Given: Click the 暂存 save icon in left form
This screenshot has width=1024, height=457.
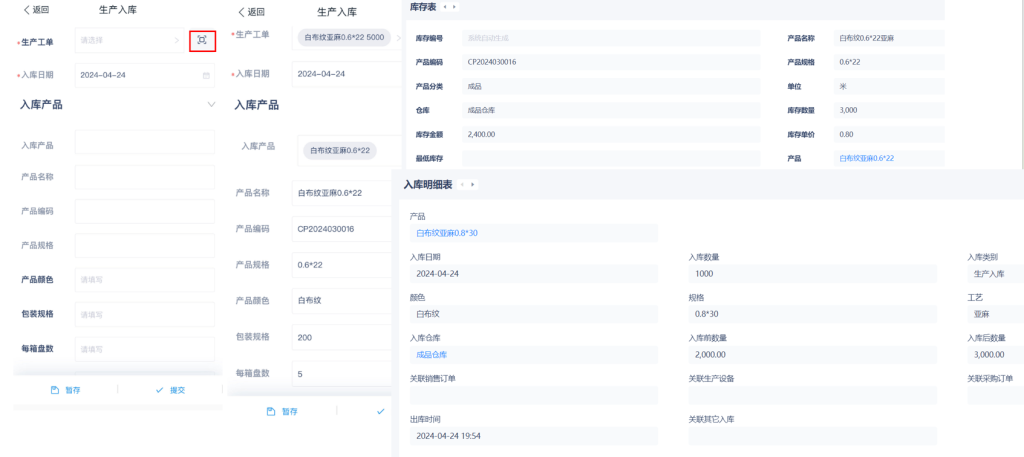Looking at the screenshot, I should [x=56, y=390].
